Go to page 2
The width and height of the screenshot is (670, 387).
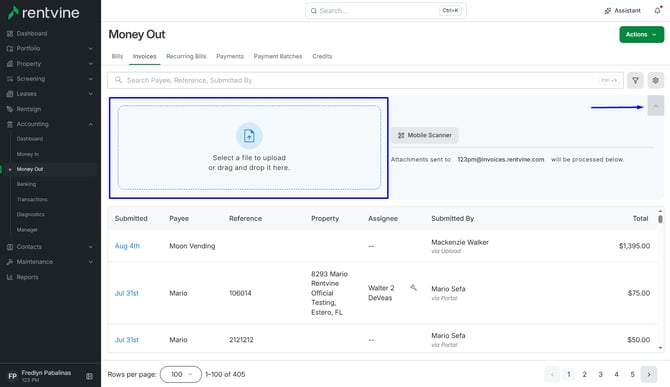[585, 375]
